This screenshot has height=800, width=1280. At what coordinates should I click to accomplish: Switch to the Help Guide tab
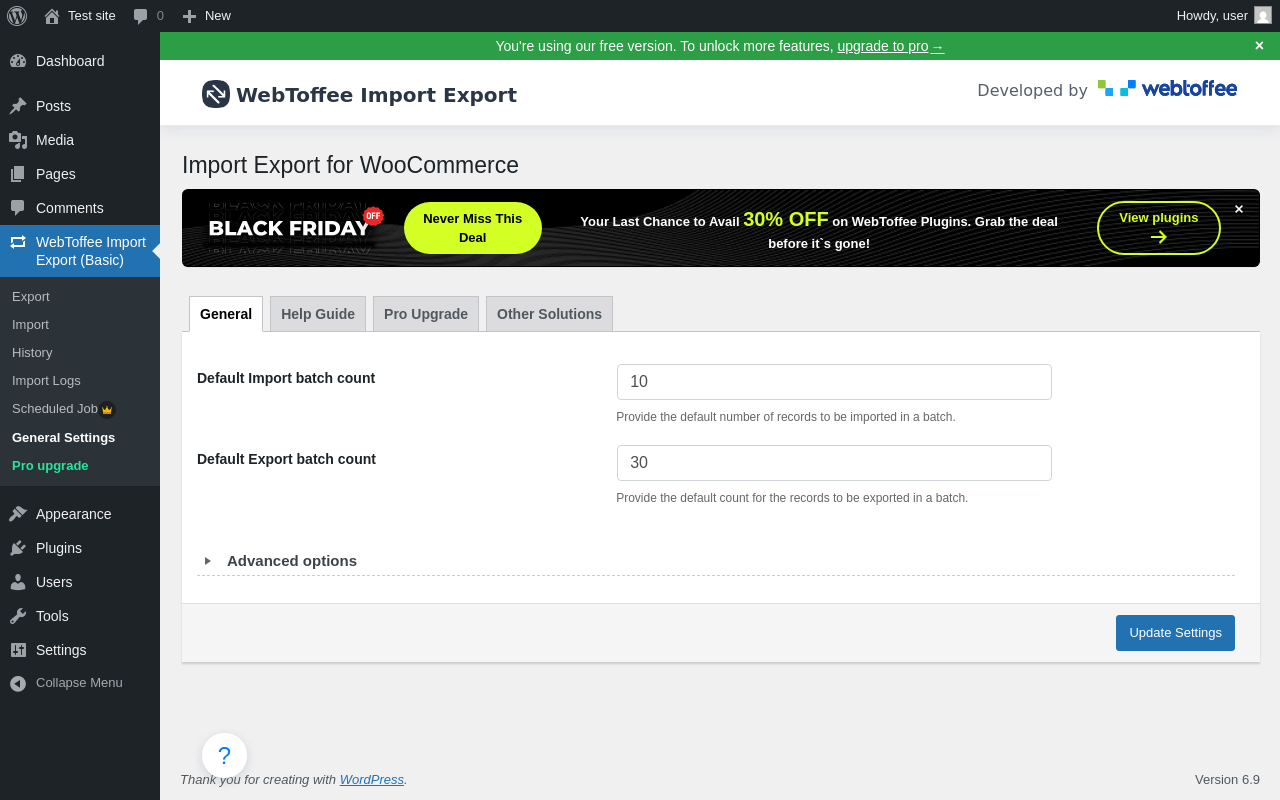tap(318, 314)
